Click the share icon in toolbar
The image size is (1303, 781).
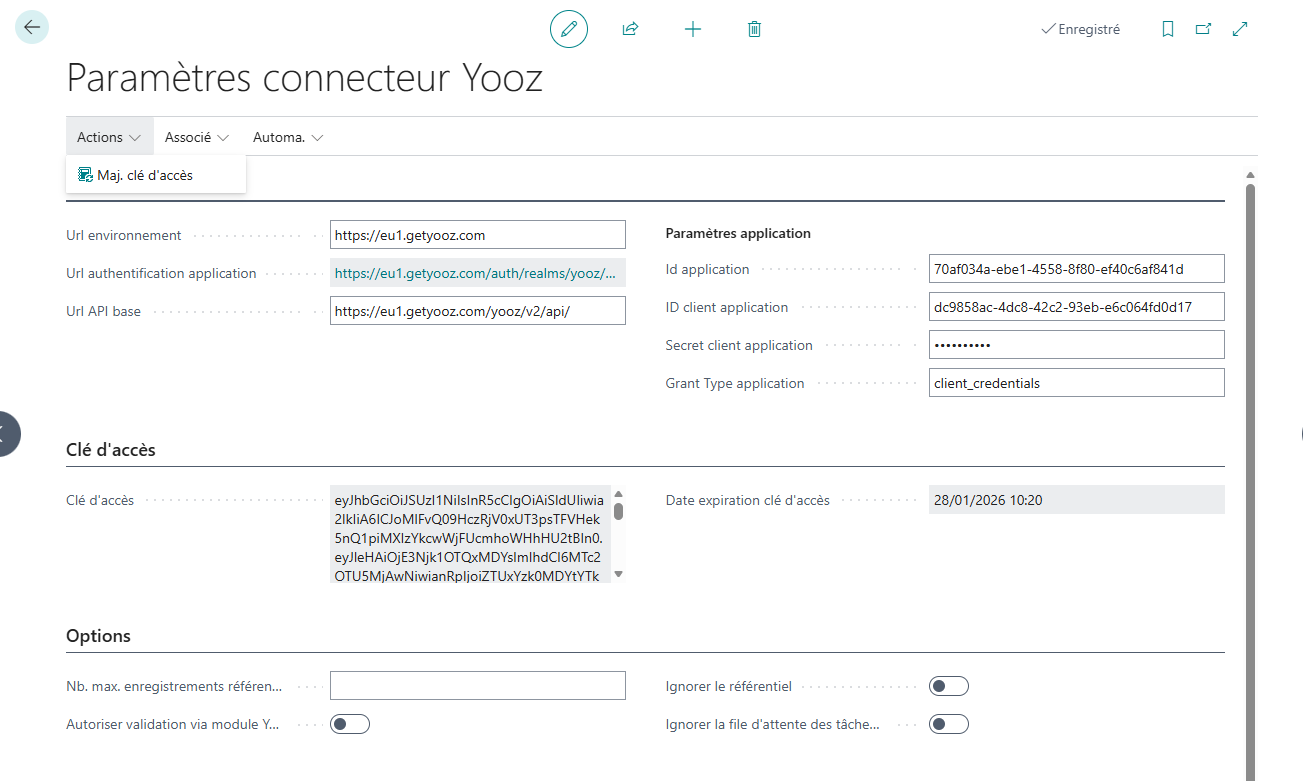click(630, 29)
